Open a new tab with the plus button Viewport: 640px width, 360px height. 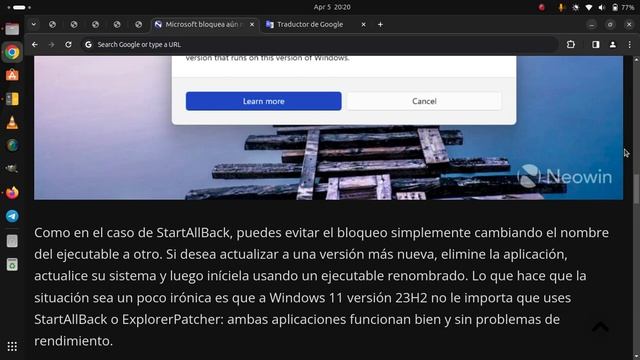(380, 24)
